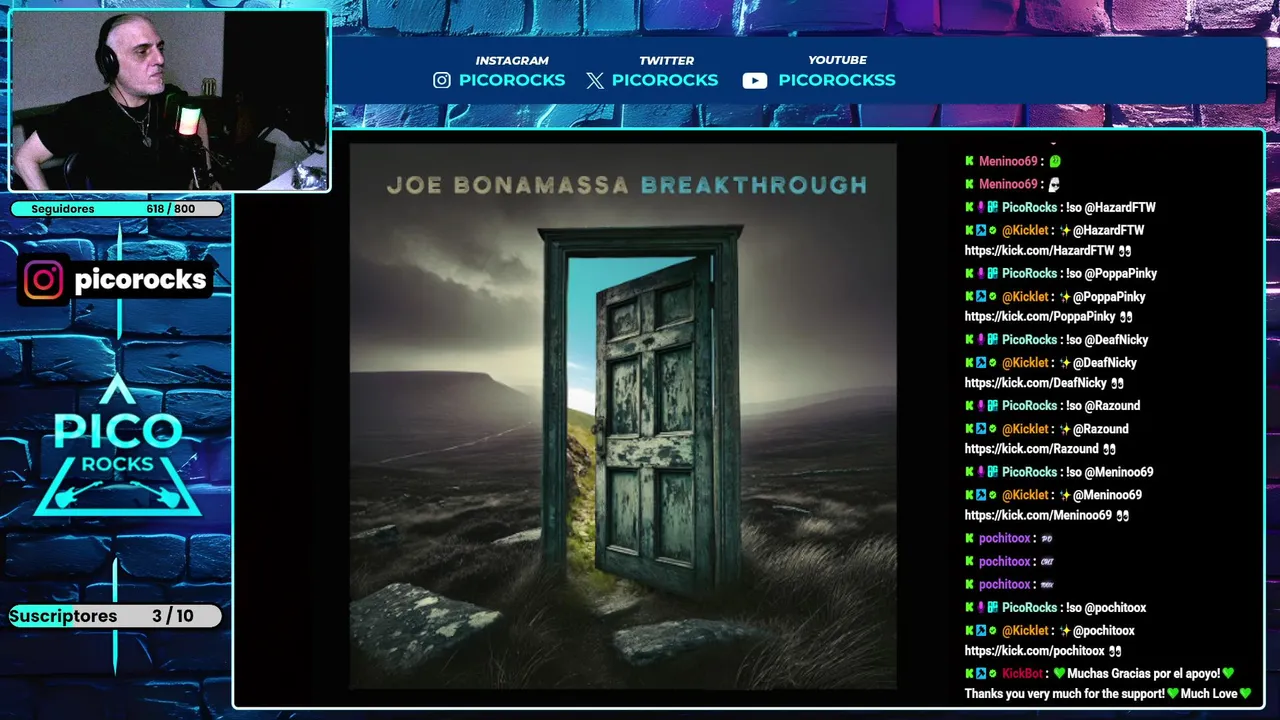Click the PicoRocks '!so @Razound' chat message
The height and width of the screenshot is (720, 1280).
pos(1052,406)
